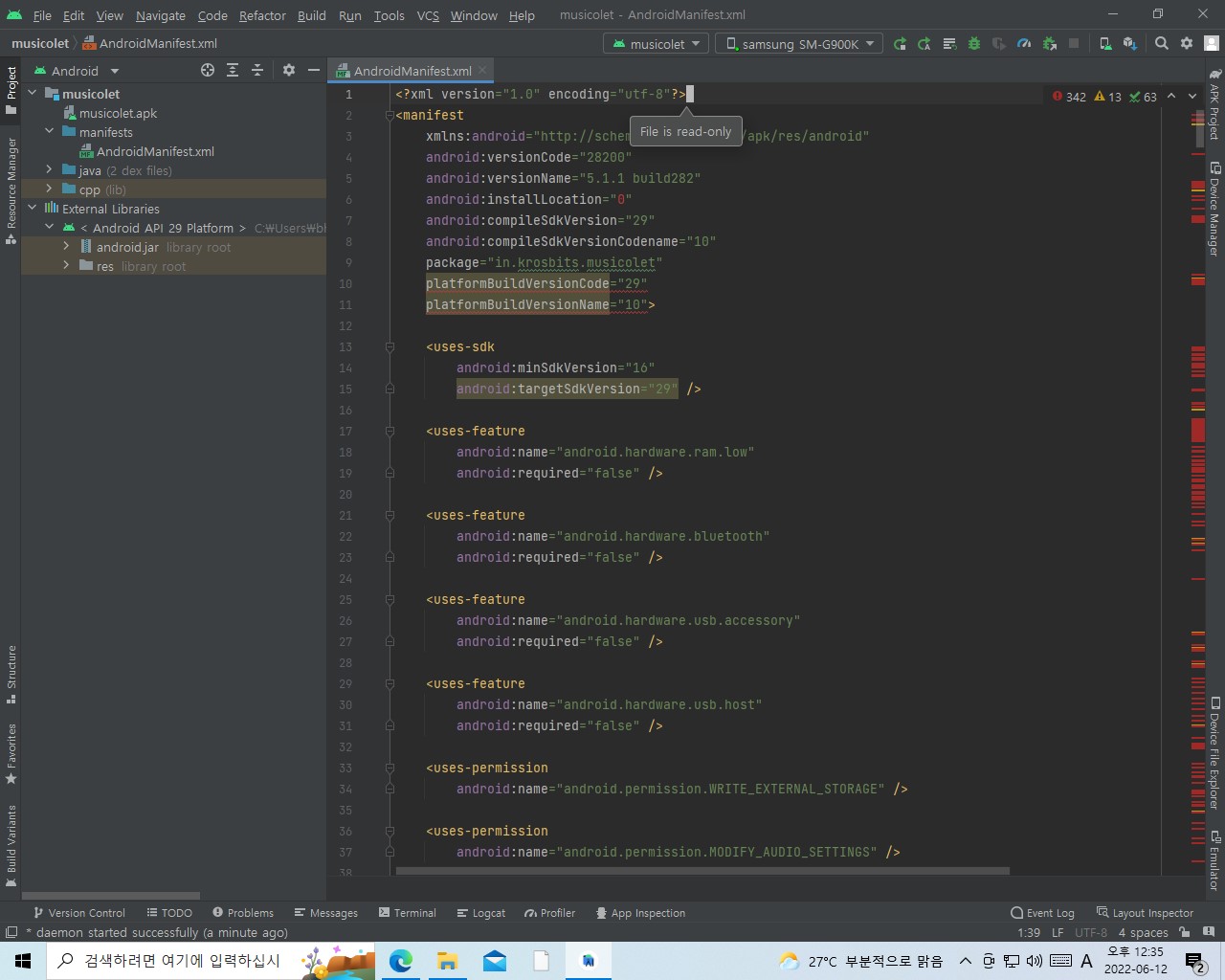Open the SDK Manager toolbar icon
The image size is (1225, 980).
(1130, 43)
